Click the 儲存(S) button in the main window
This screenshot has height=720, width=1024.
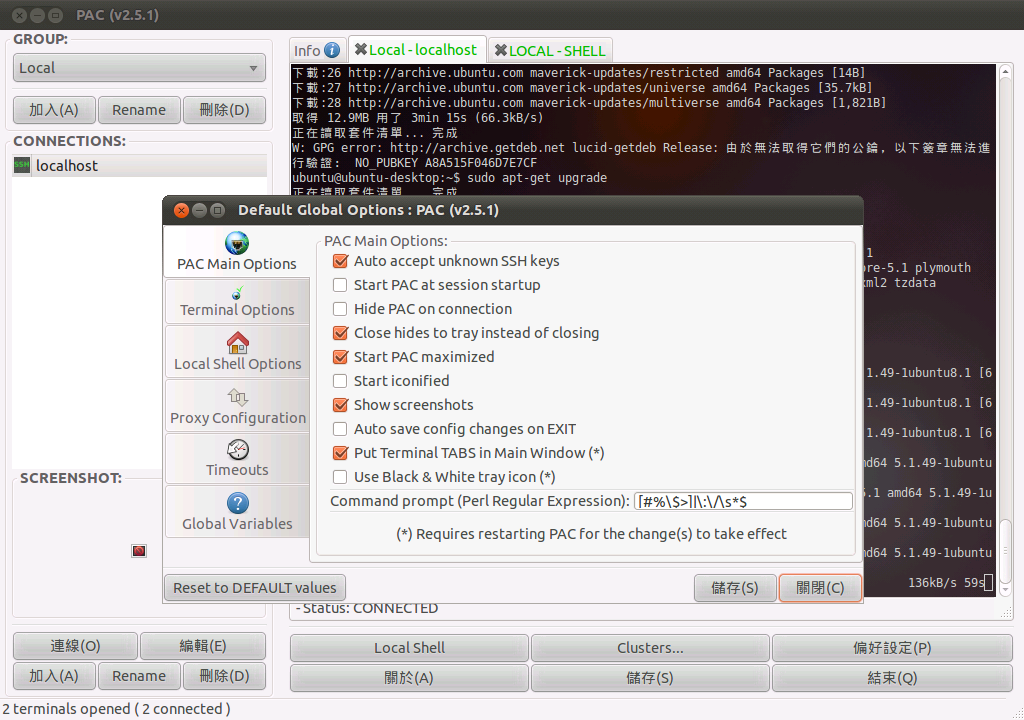[650, 678]
